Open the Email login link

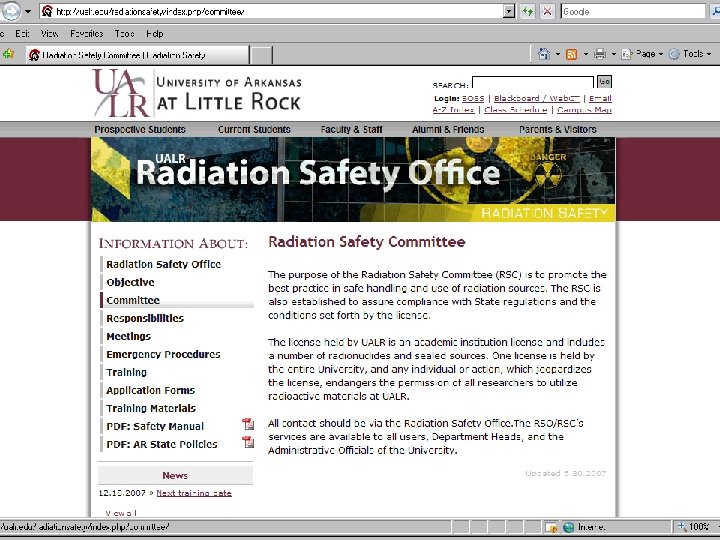(x=600, y=98)
